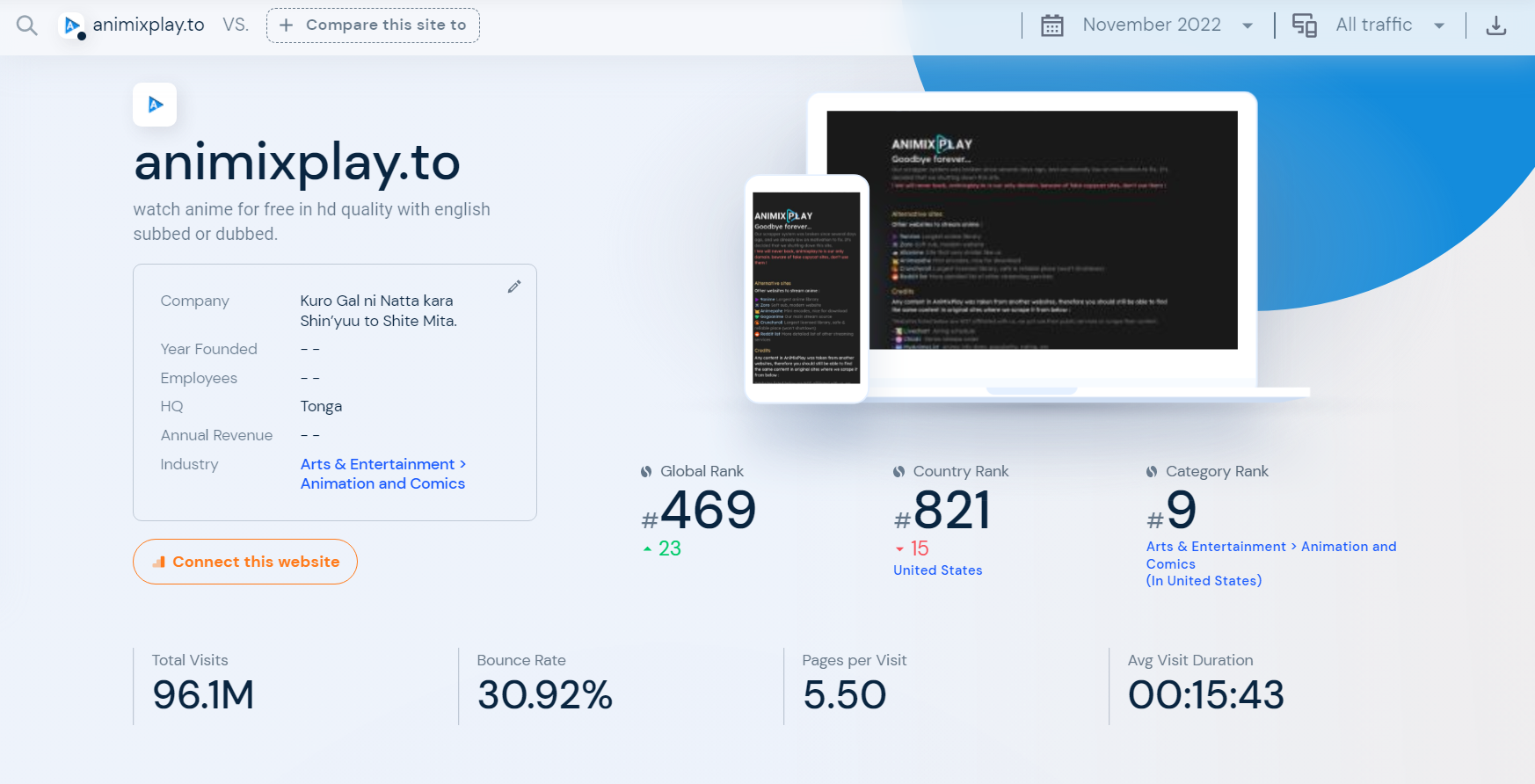1535x784 pixels.
Task: Click the Global Rank info icon
Action: pyautogui.click(x=646, y=472)
